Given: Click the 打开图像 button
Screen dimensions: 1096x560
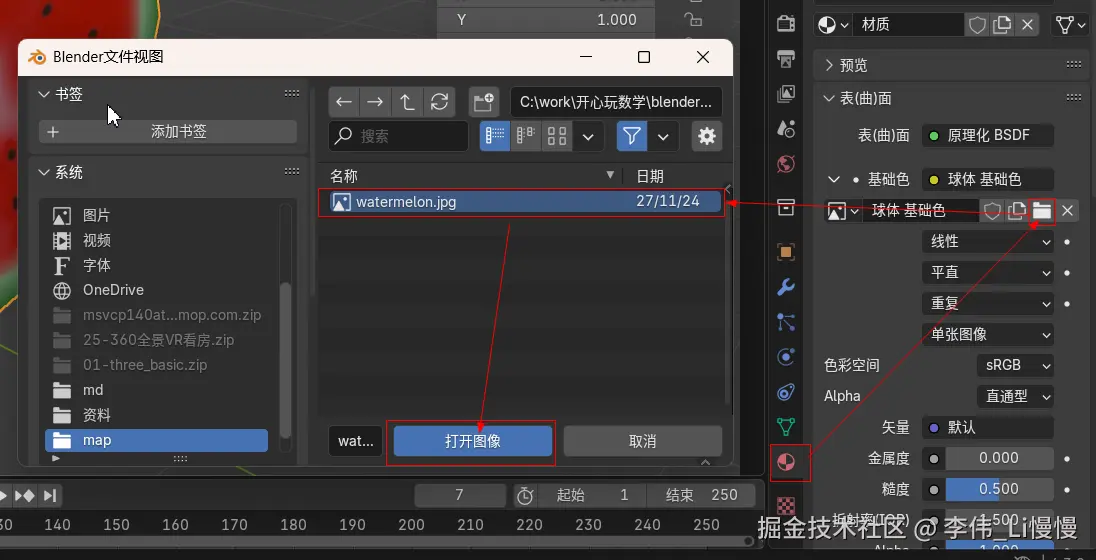Looking at the screenshot, I should point(473,441).
